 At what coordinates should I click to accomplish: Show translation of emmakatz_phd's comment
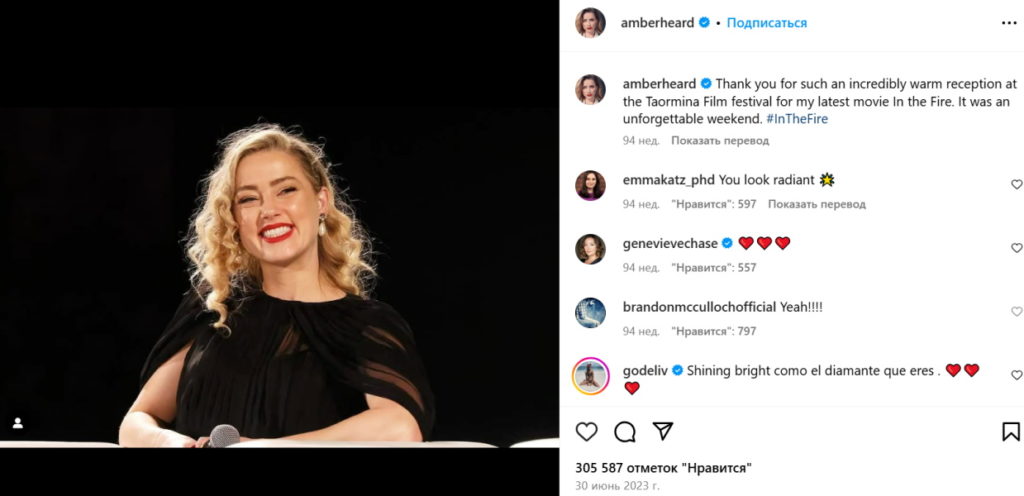pyautogui.click(x=817, y=204)
